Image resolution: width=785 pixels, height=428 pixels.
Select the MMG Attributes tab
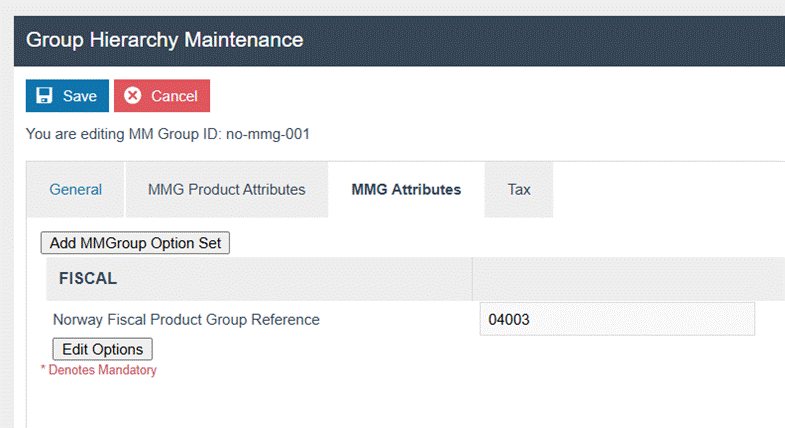406,189
